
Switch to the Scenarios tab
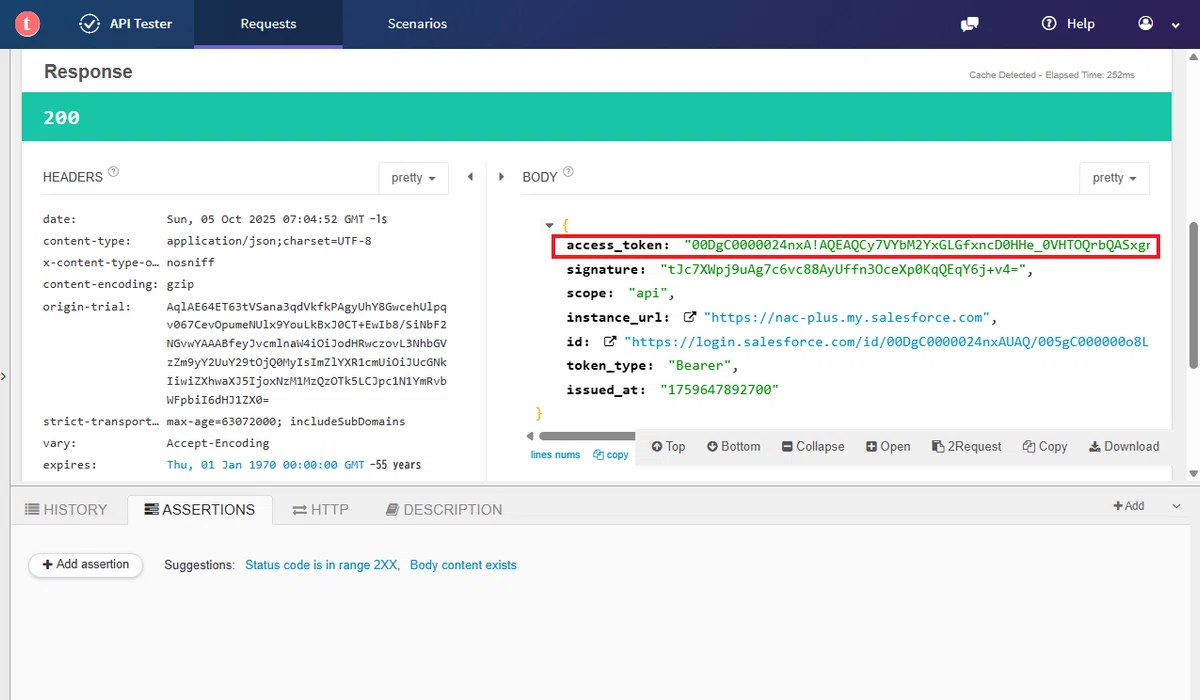coord(417,24)
